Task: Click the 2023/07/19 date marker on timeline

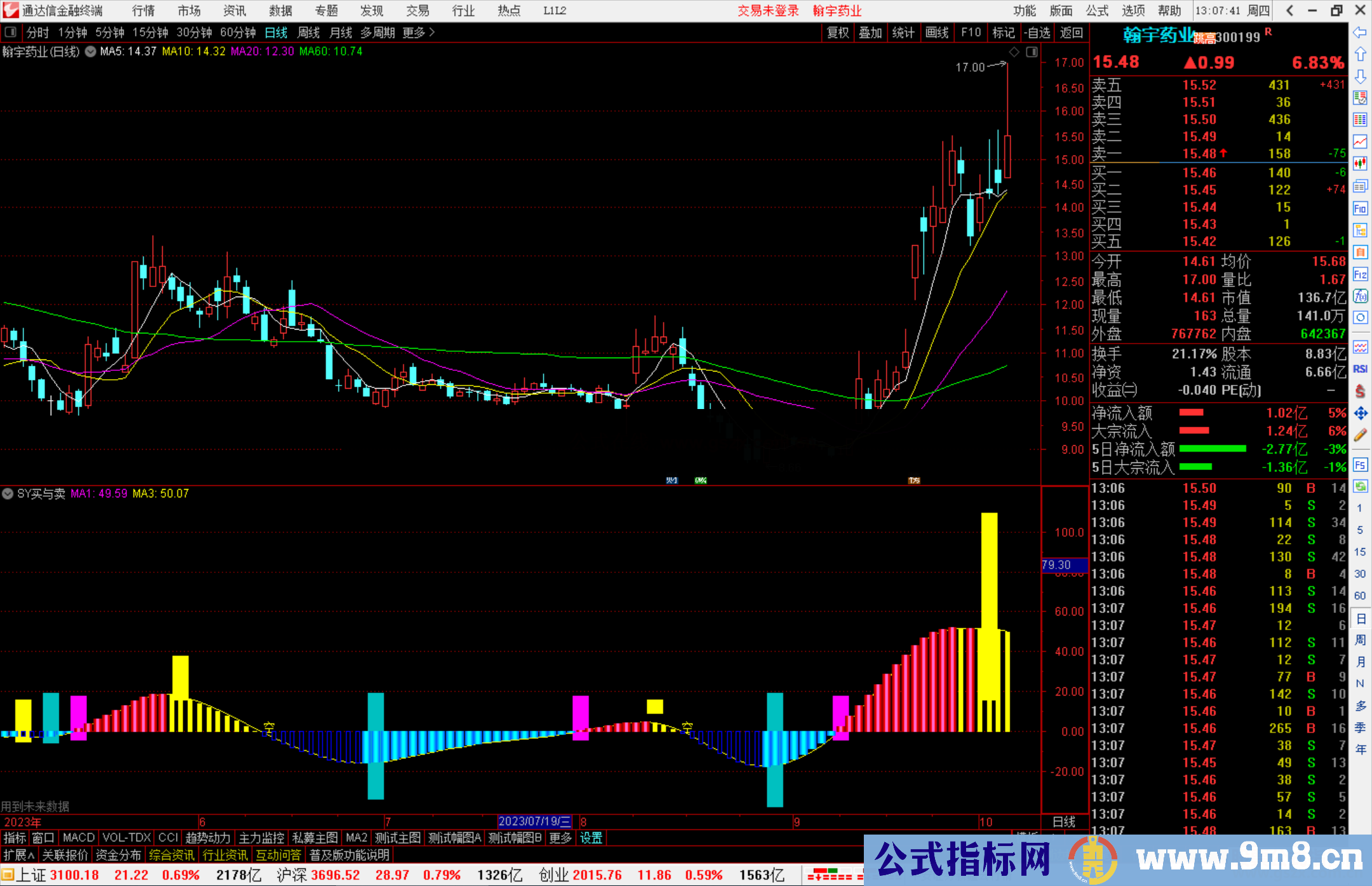Action: coord(534,821)
